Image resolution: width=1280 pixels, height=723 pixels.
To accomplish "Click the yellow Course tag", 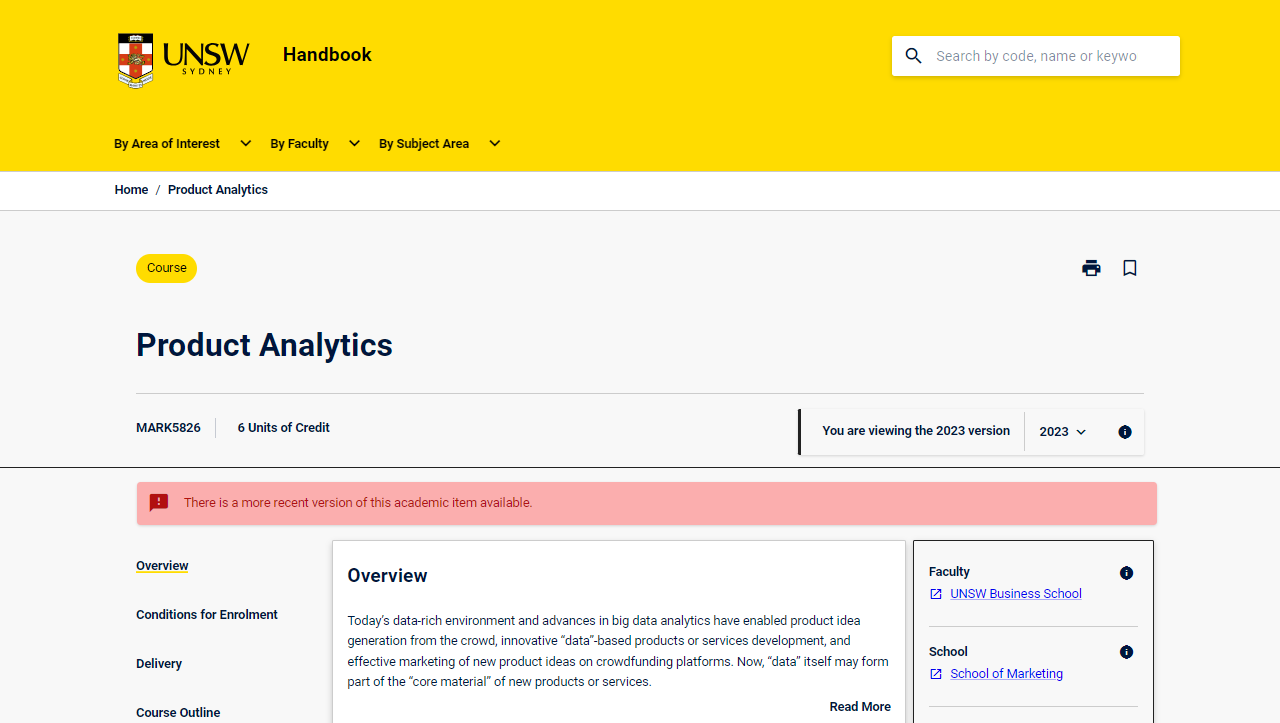I will click(x=166, y=268).
